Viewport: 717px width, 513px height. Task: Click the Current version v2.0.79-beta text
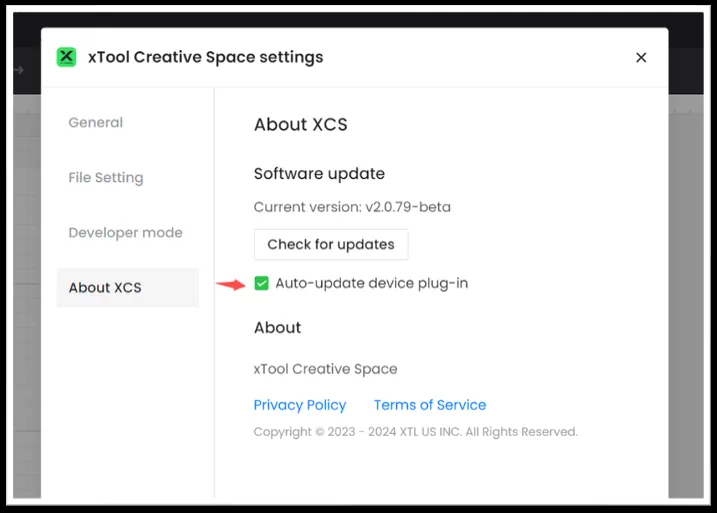coord(352,207)
